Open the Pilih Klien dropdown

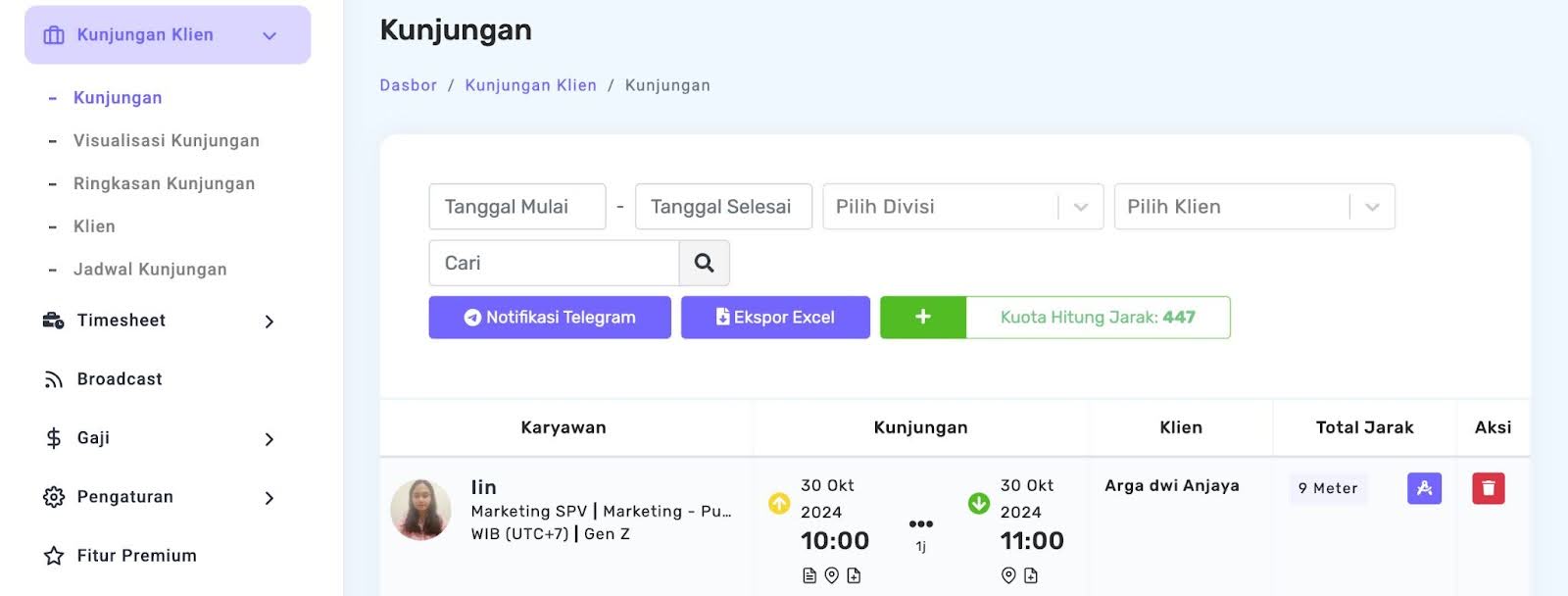[x=1253, y=207]
